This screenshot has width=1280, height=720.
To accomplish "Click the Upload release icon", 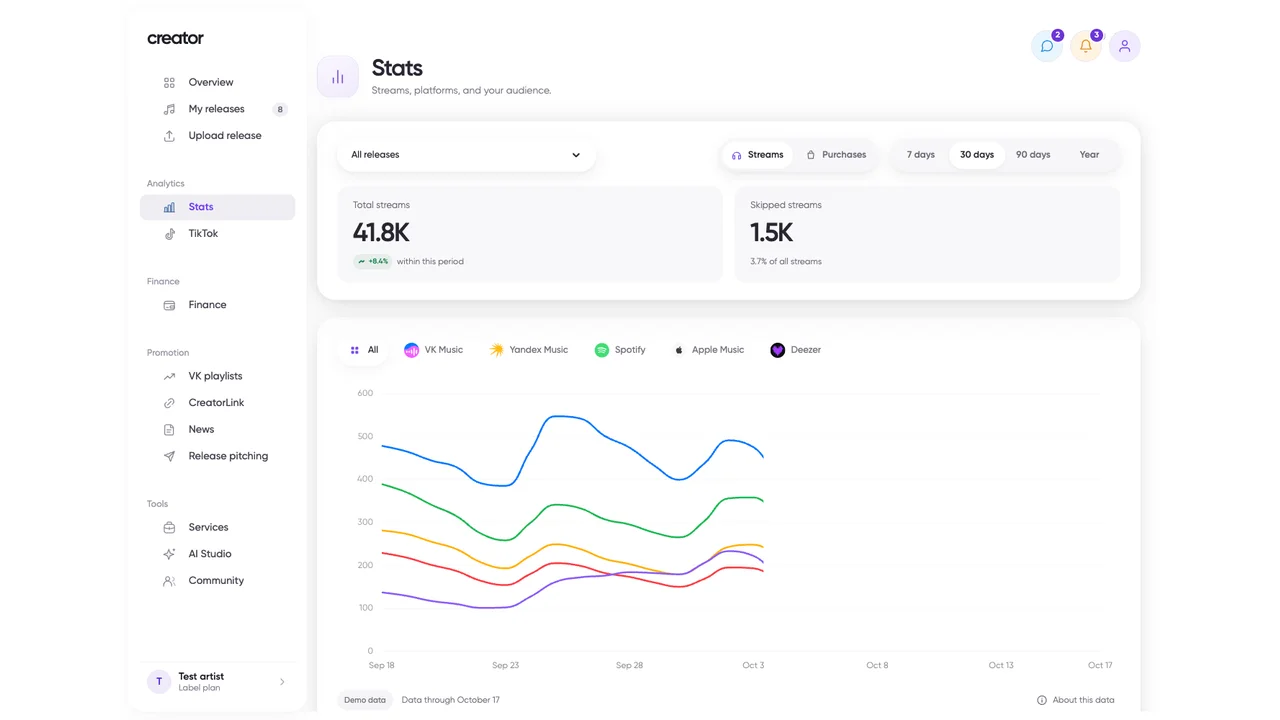I will tap(169, 136).
